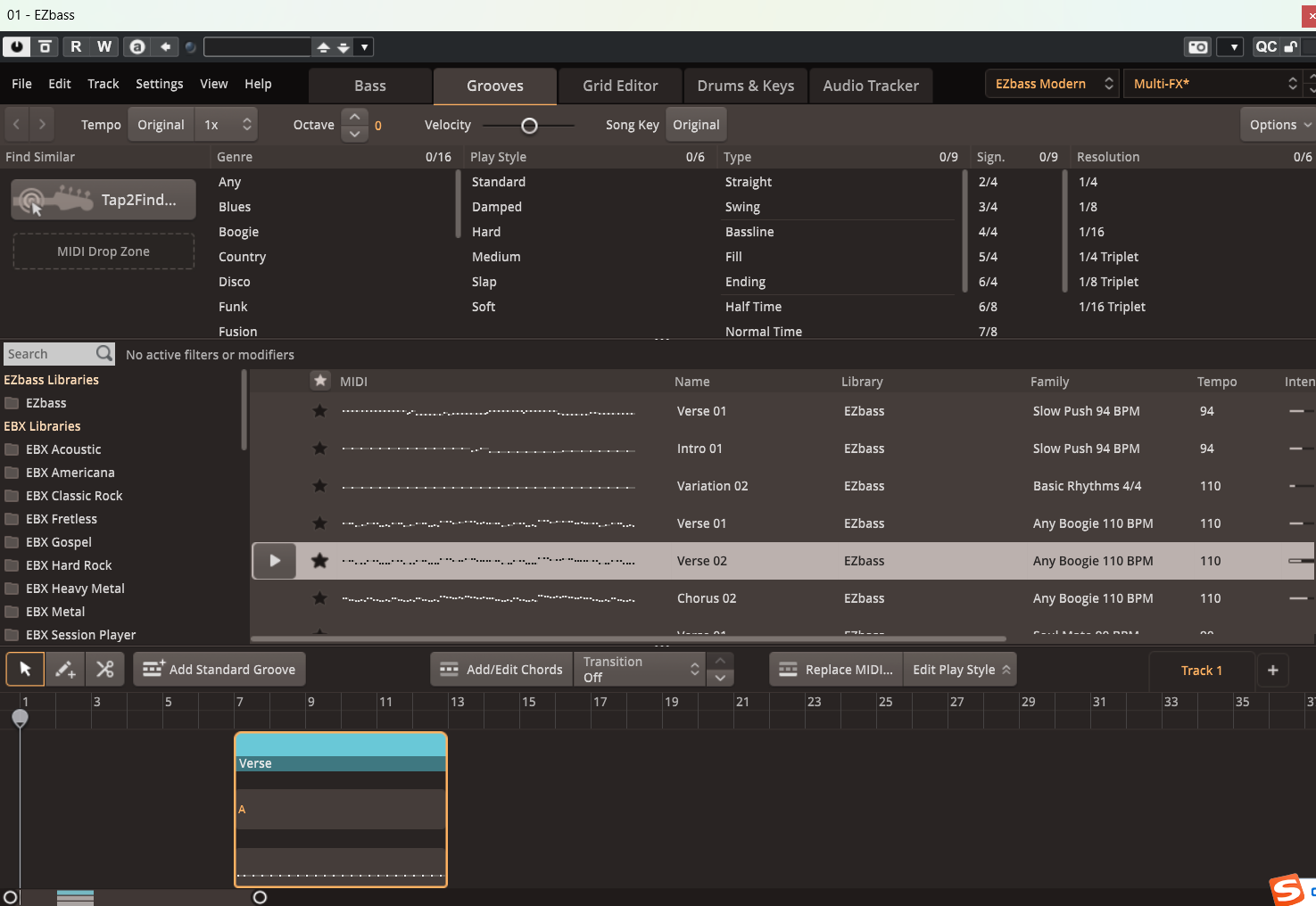Image resolution: width=1316 pixels, height=906 pixels.
Task: Open the Settings menu
Action: pos(159,83)
